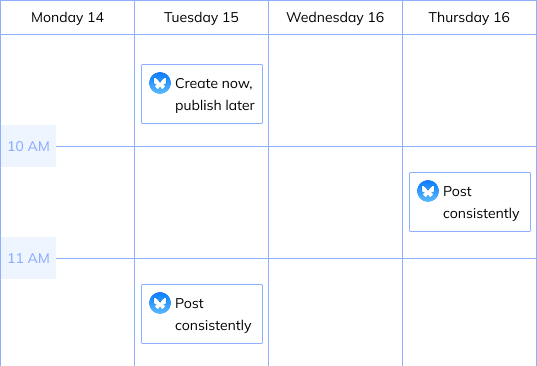Select the Wednesday 16 column header
537x366 pixels.
pos(335,17)
